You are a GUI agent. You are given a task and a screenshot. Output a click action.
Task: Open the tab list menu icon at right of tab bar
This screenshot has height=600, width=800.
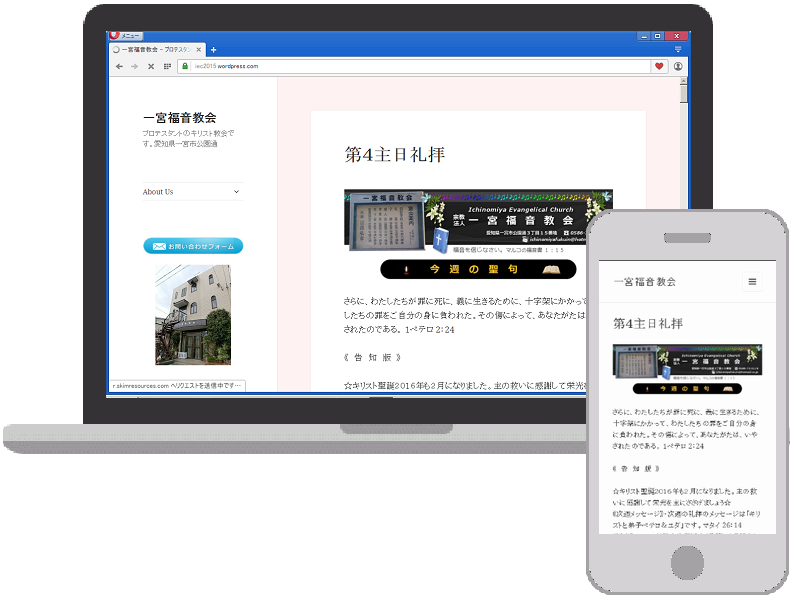tap(678, 49)
